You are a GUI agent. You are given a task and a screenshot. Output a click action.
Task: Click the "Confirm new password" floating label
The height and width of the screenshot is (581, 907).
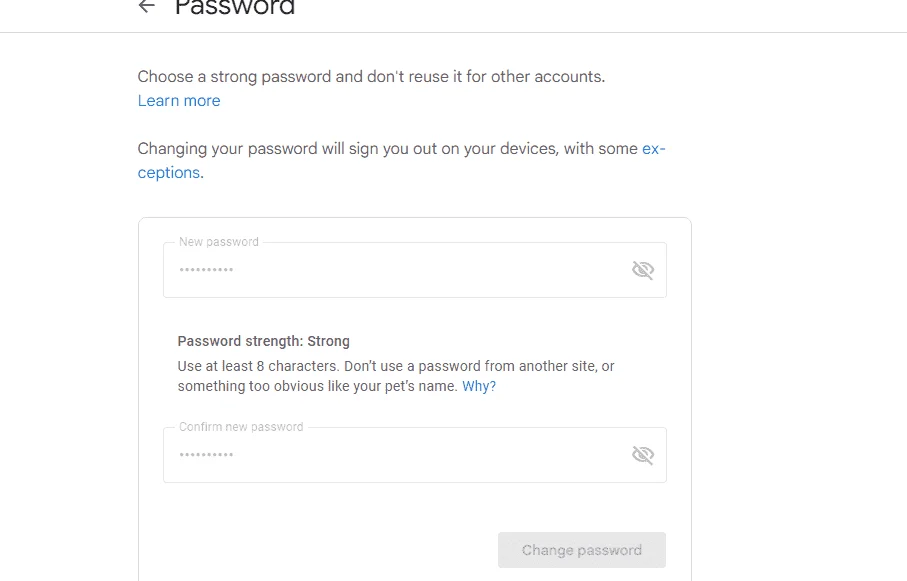[241, 427]
